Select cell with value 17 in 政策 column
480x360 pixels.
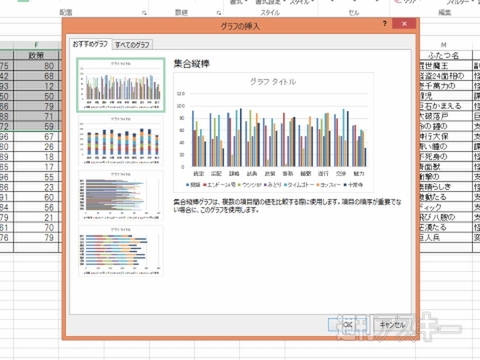click(36, 167)
